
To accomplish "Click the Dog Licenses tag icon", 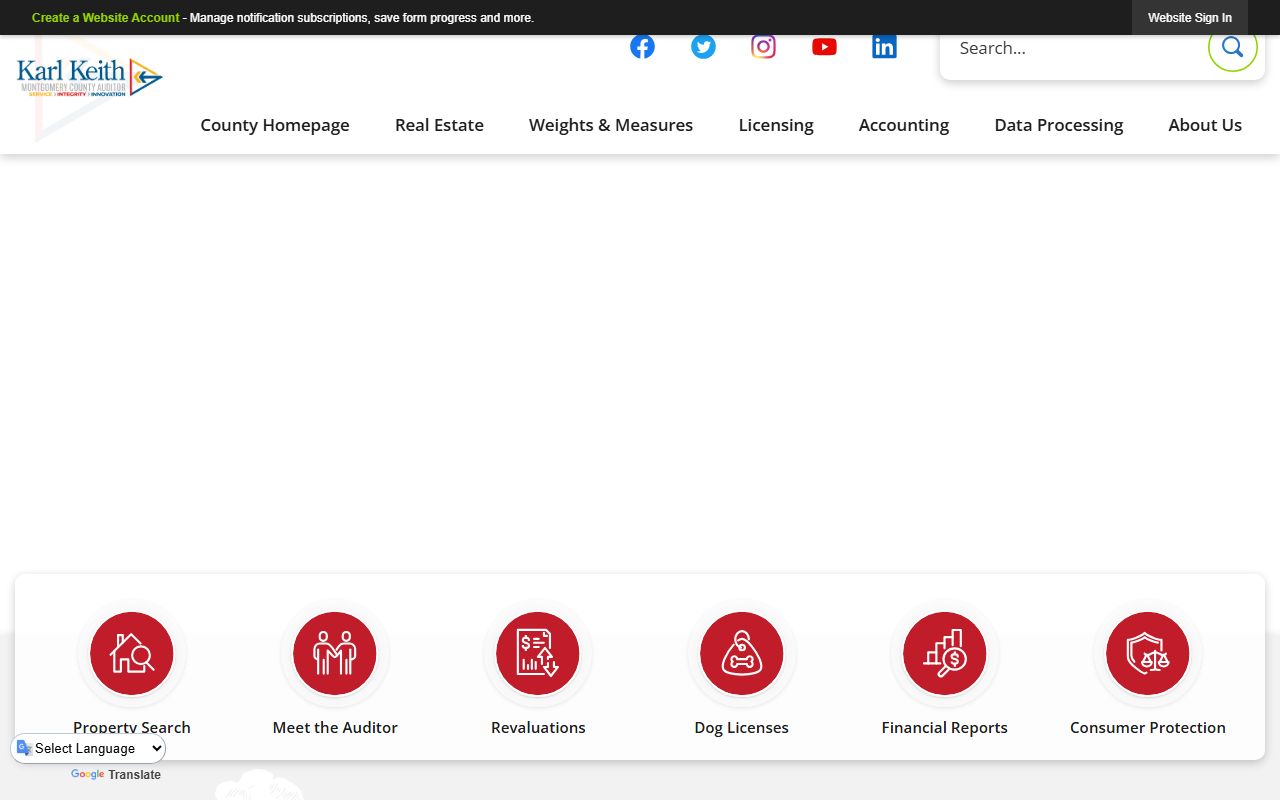I will coord(741,653).
